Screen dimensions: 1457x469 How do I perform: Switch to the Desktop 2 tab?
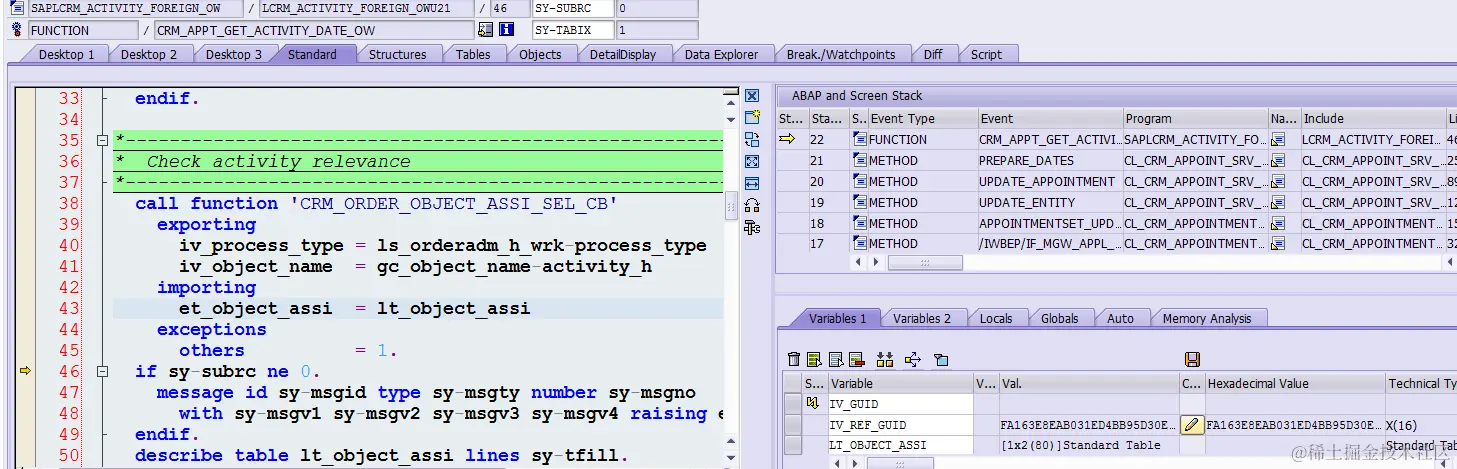149,54
